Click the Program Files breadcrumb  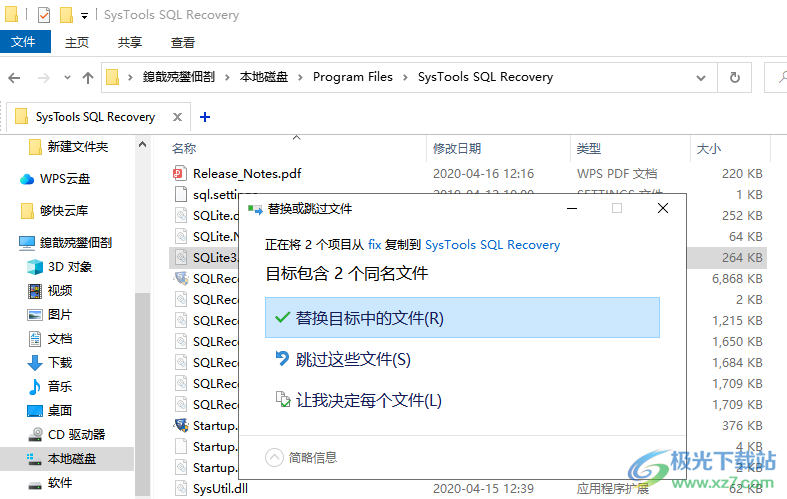click(x=352, y=77)
